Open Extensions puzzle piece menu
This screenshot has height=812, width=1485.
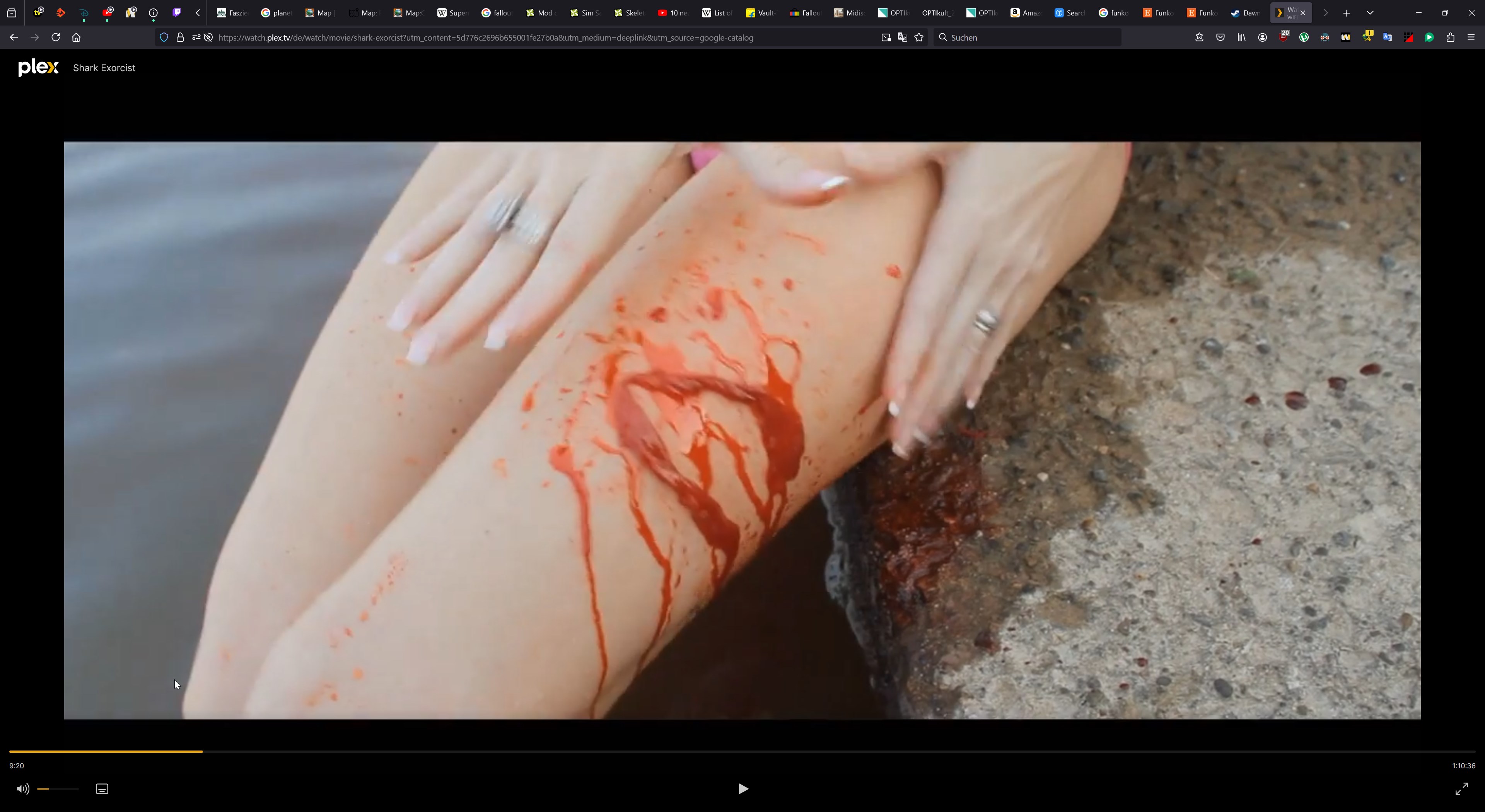[1451, 38]
